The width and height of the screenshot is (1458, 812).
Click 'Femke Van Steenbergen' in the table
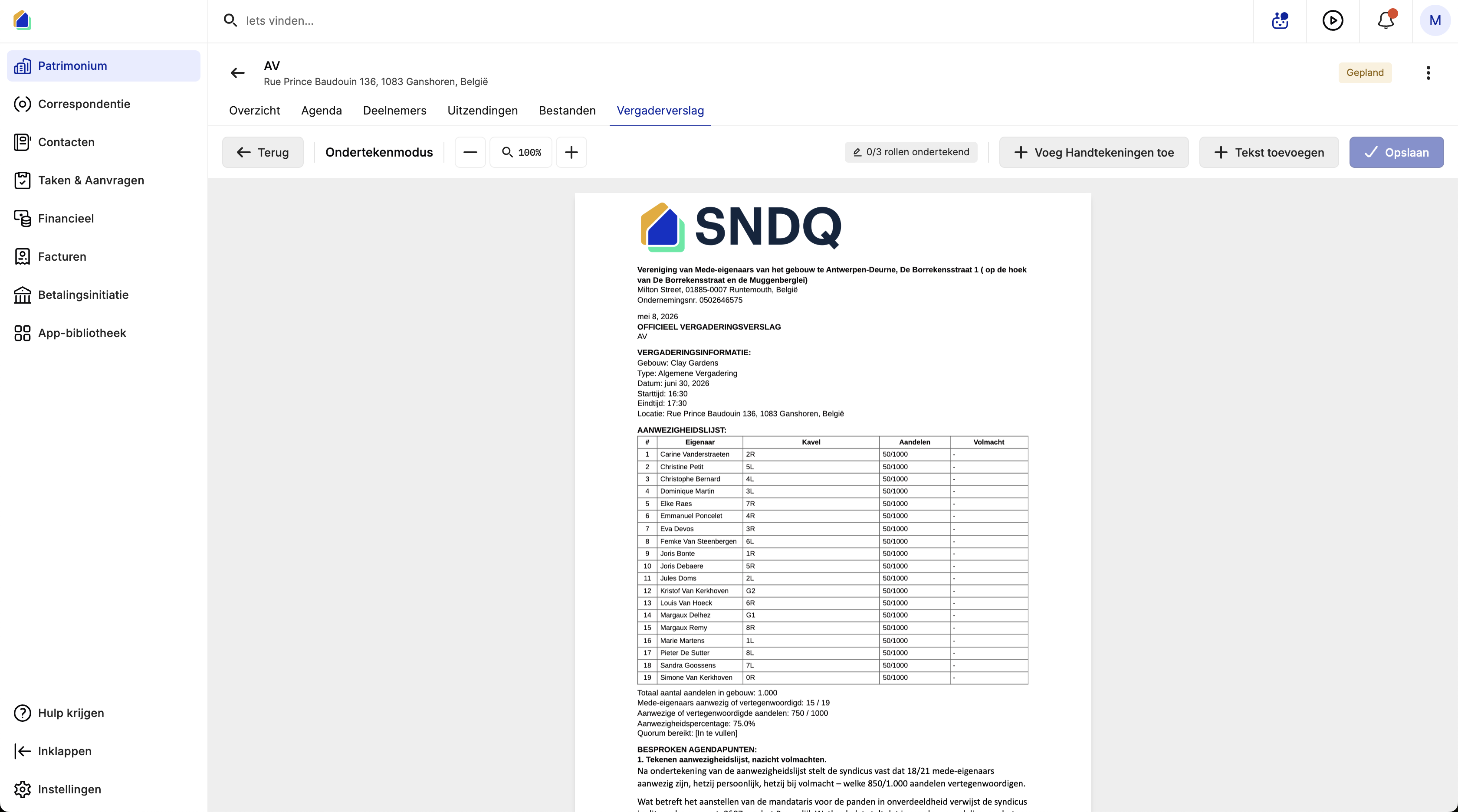698,541
